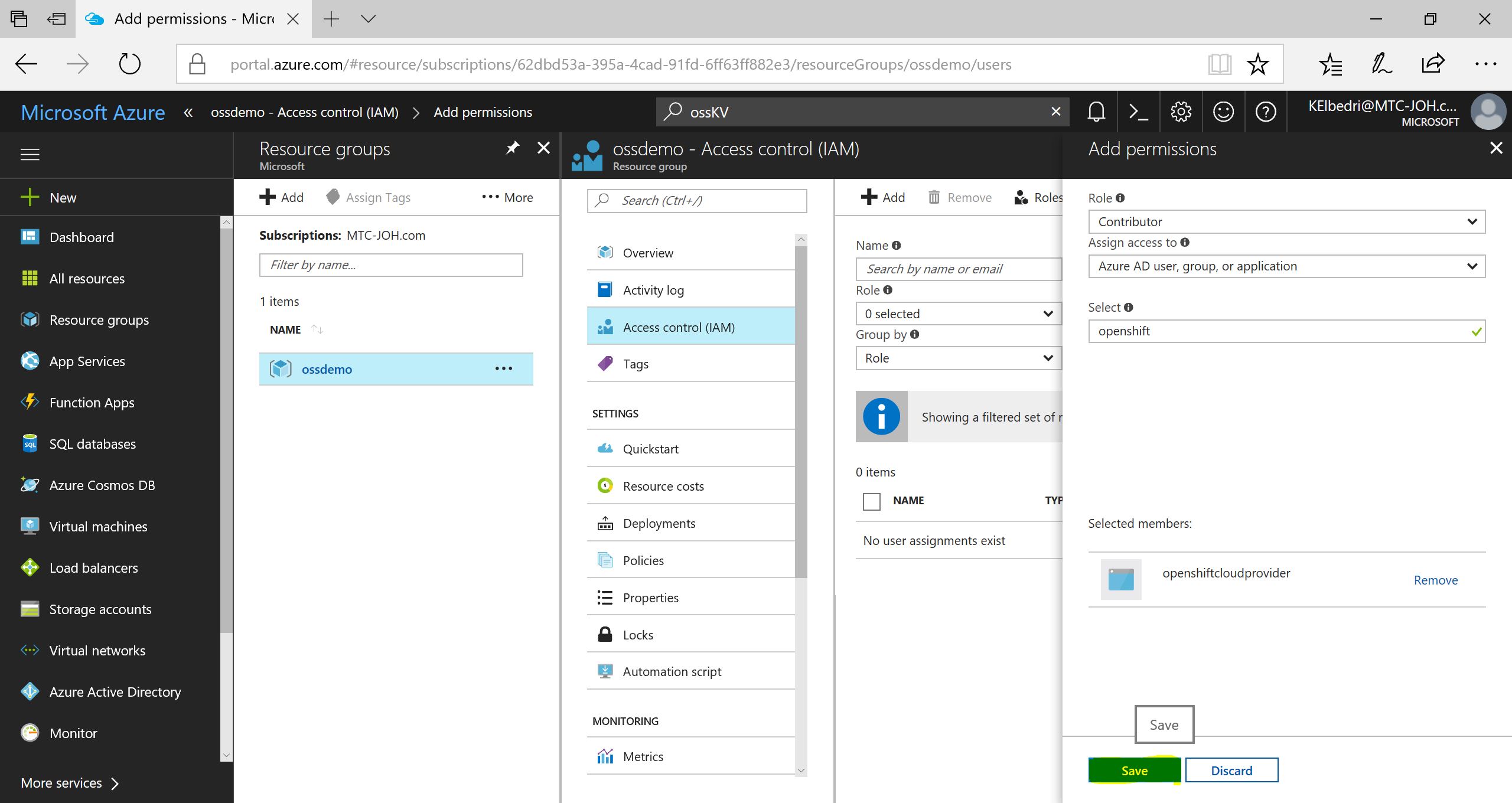
Task: Click the Filter by name field
Action: pos(390,265)
